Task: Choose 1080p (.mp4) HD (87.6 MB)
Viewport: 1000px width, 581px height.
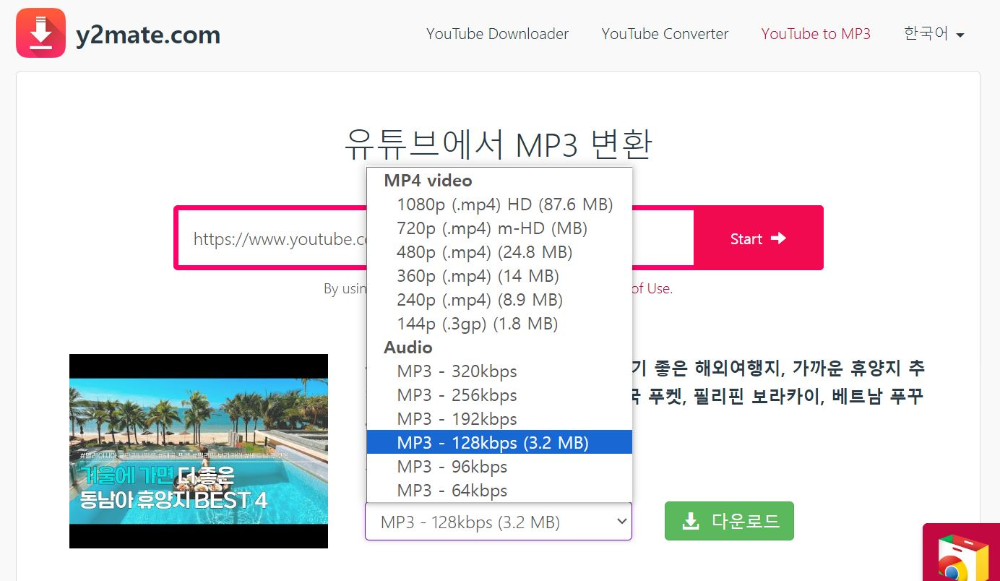Action: pyautogui.click(x=499, y=204)
